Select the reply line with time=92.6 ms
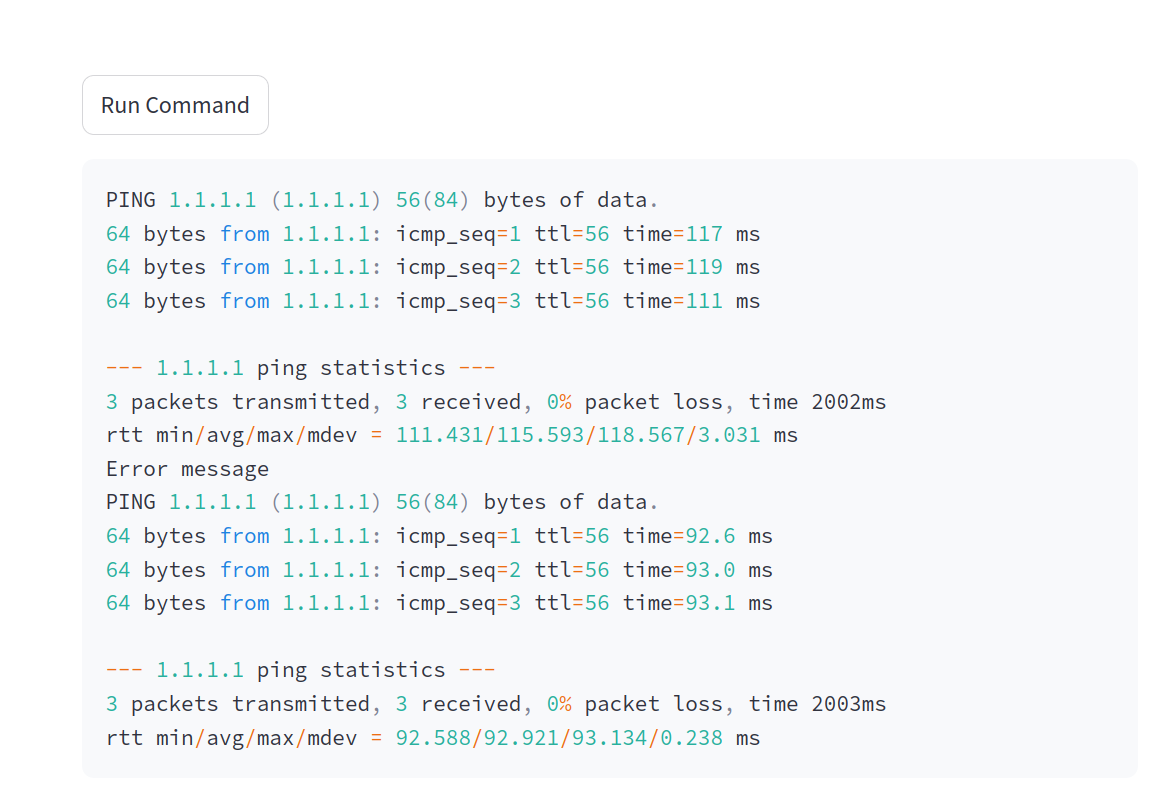Image resolution: width=1163 pixels, height=810 pixels. click(x=439, y=536)
